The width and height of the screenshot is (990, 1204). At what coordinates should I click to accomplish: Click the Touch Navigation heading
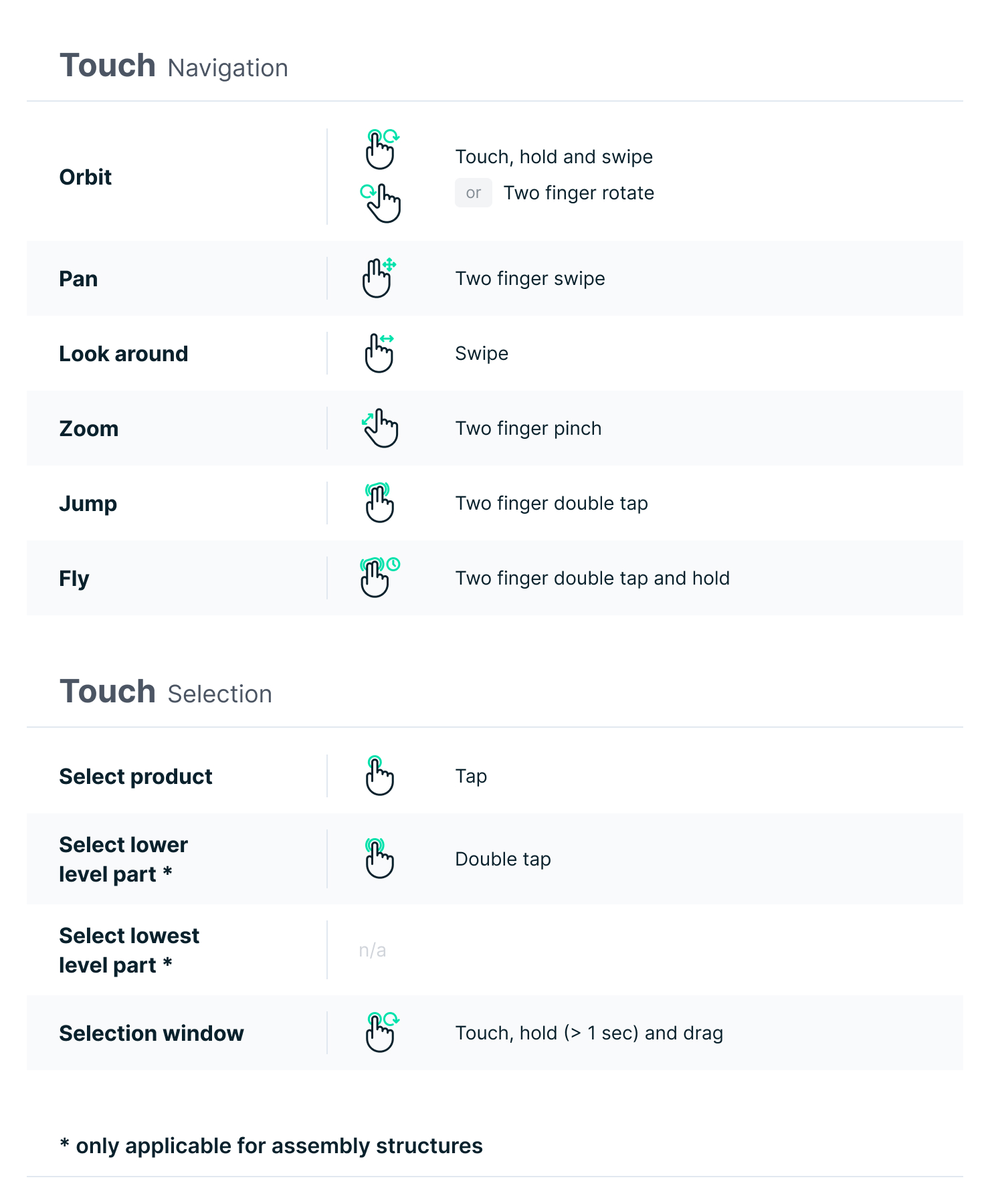174,67
